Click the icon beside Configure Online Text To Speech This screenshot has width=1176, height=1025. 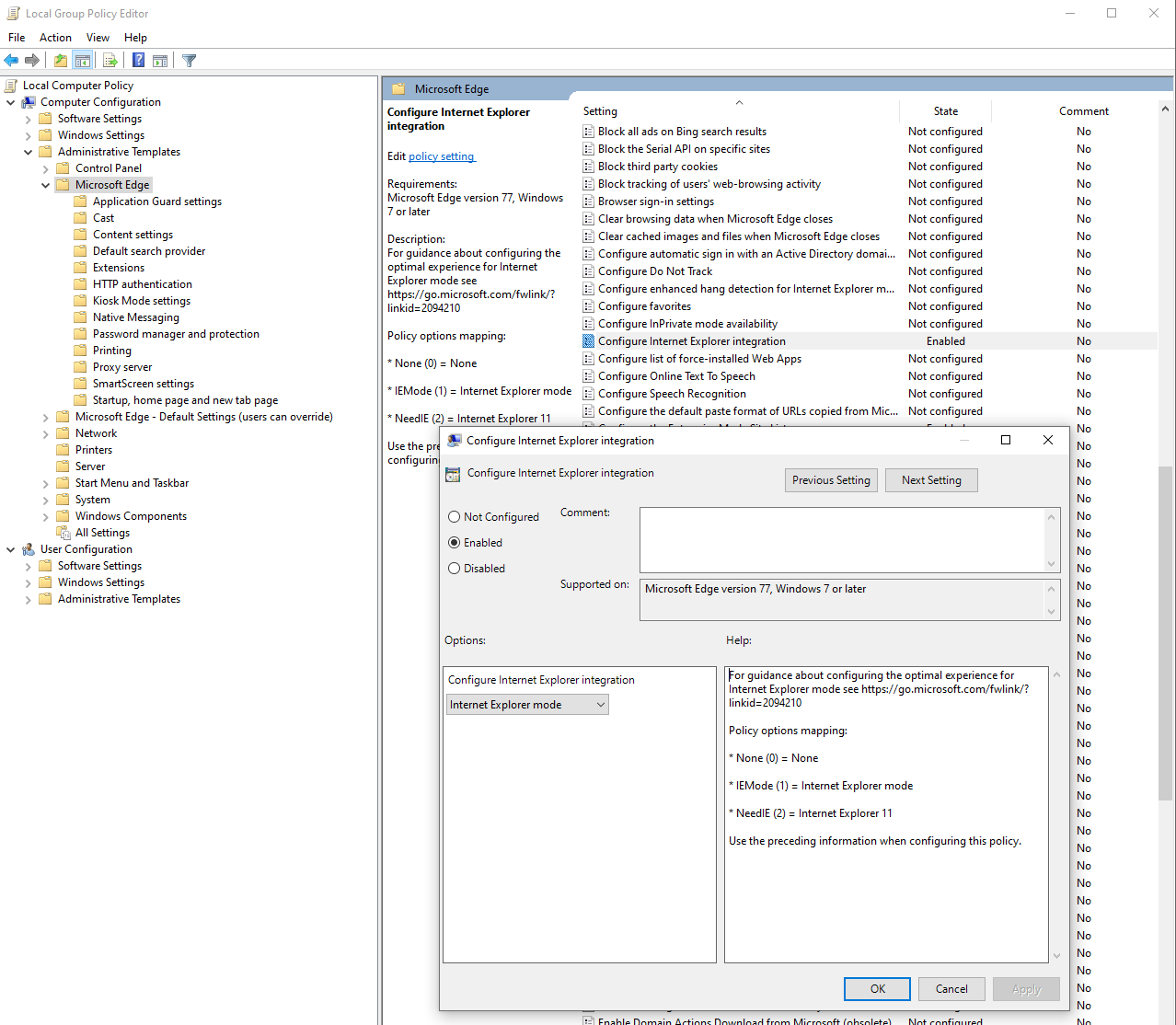pyautogui.click(x=588, y=376)
